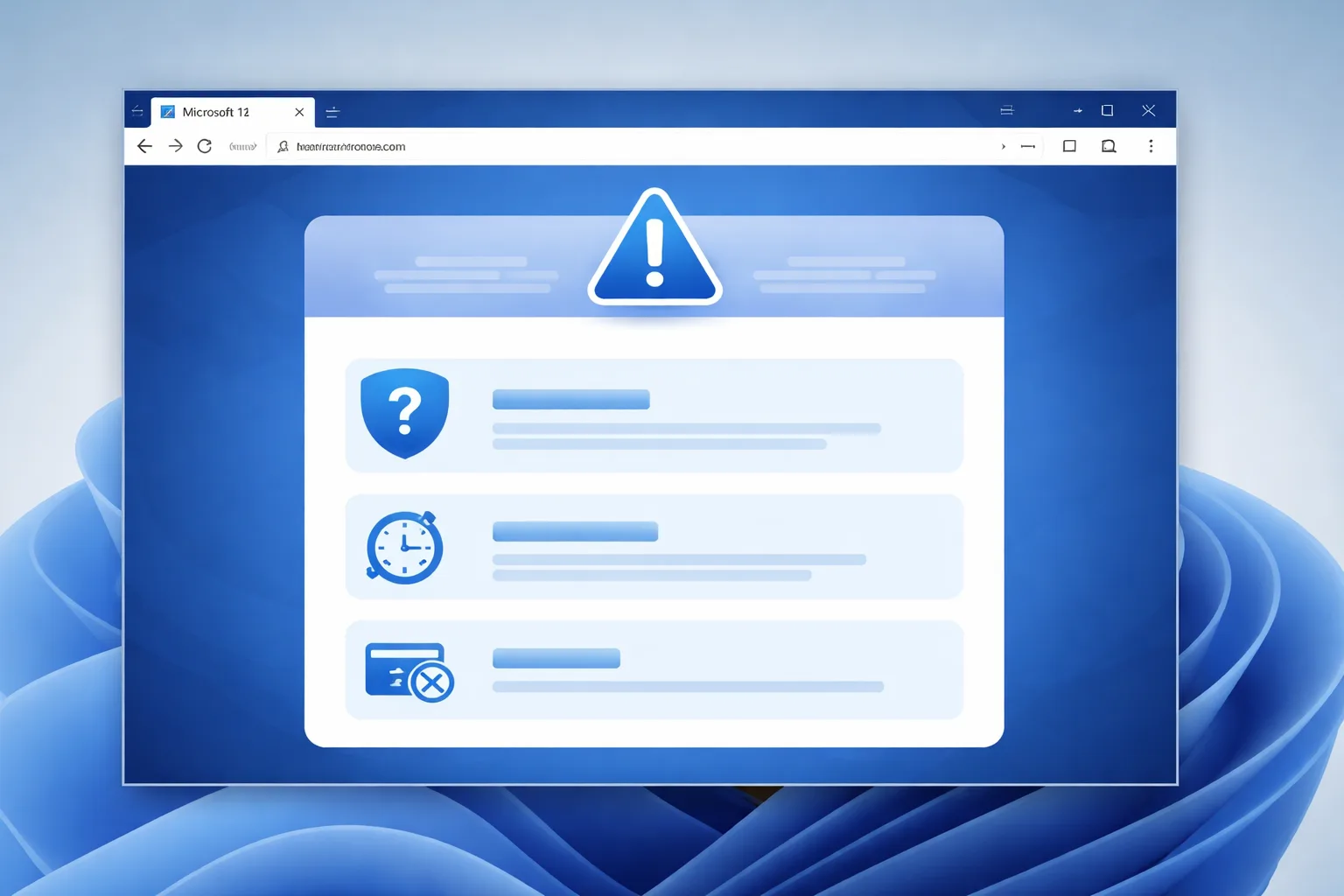1344x896 pixels.
Task: Close the Microsoft 12 tab
Action: tap(299, 112)
